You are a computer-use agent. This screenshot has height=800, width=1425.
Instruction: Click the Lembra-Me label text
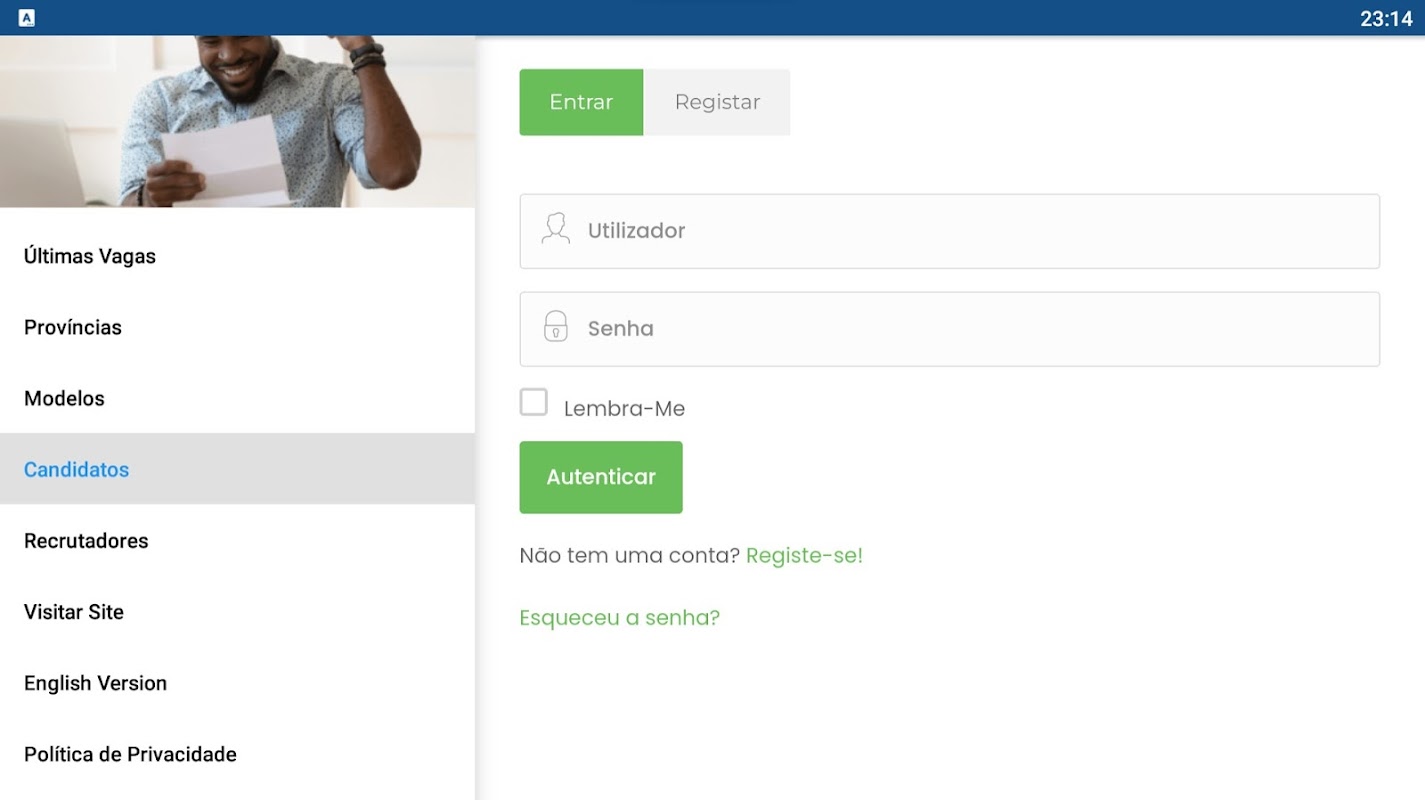pos(624,408)
